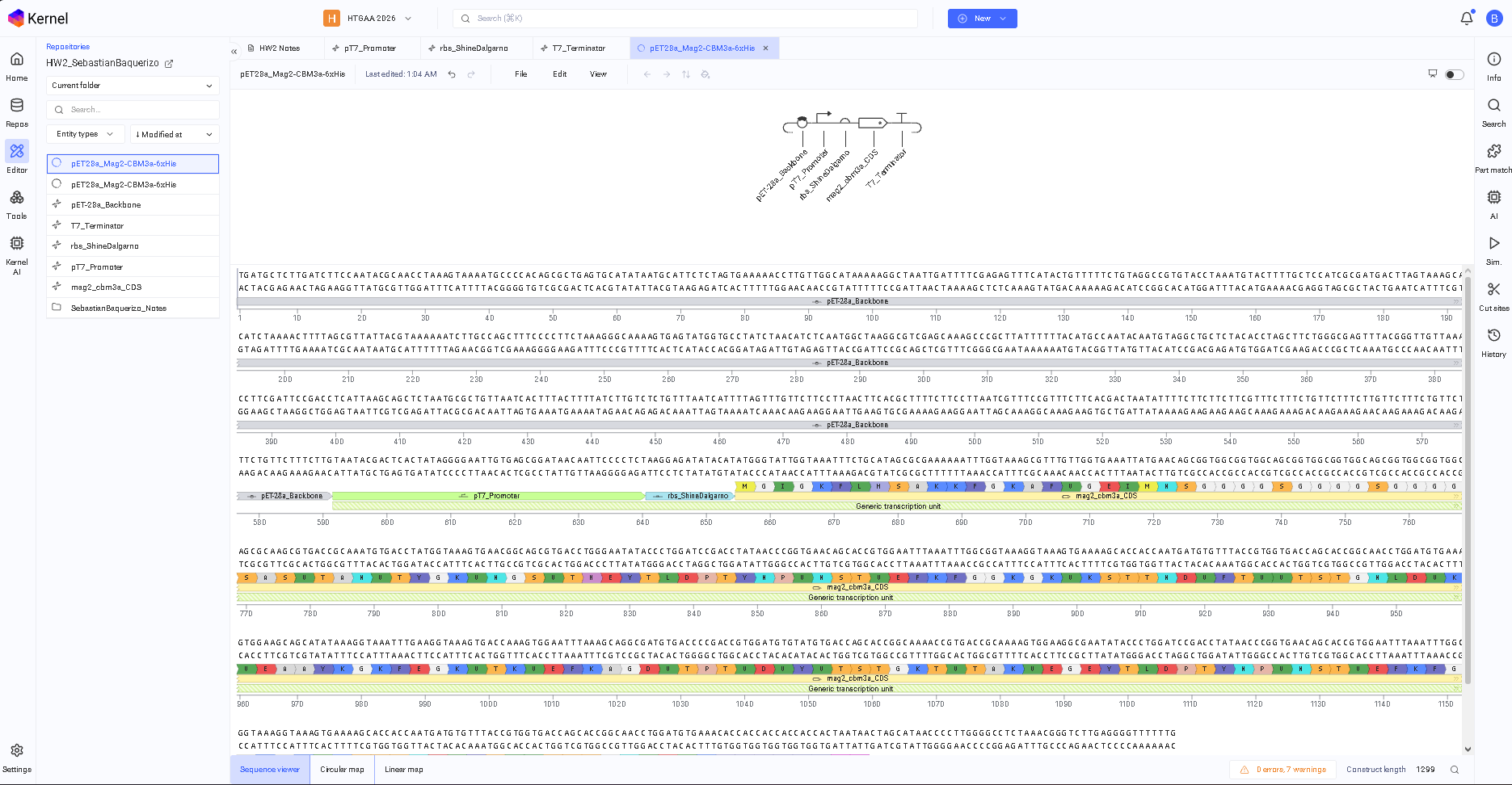Open the SebastianBaquerizo_Notes folder
This screenshot has height=785, width=1512.
[133, 309]
